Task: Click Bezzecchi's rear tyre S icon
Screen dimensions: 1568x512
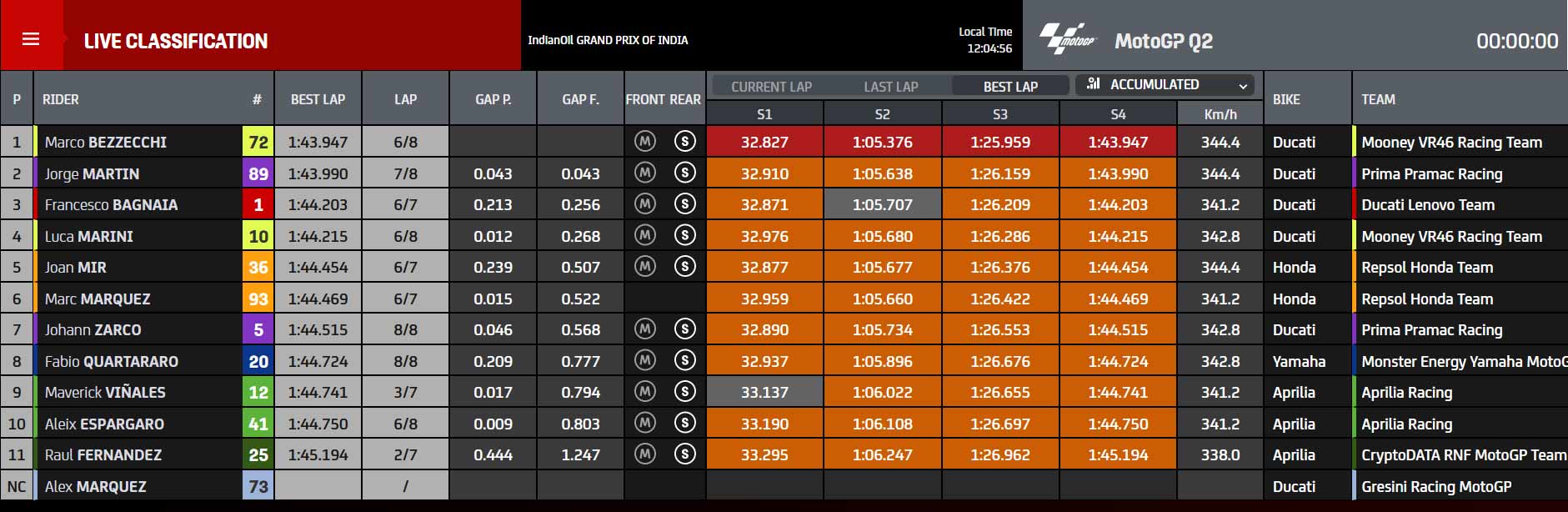Action: point(685,142)
